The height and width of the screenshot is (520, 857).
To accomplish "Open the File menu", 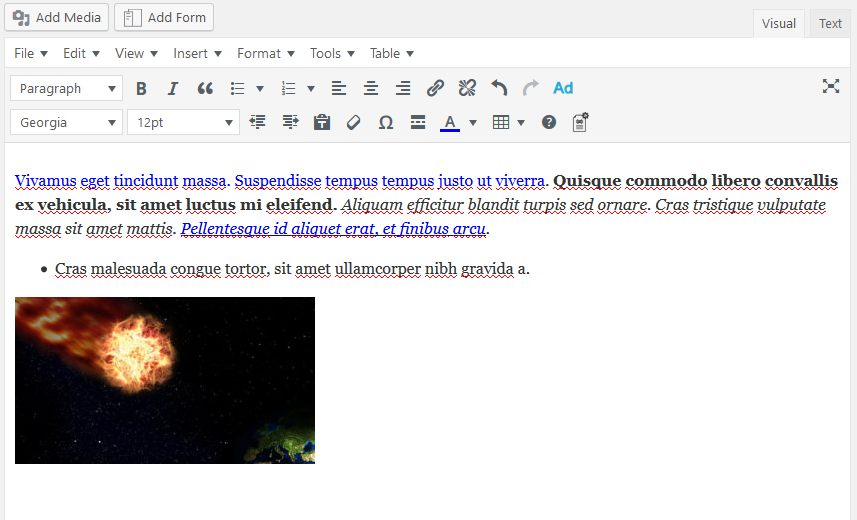I will coord(31,54).
